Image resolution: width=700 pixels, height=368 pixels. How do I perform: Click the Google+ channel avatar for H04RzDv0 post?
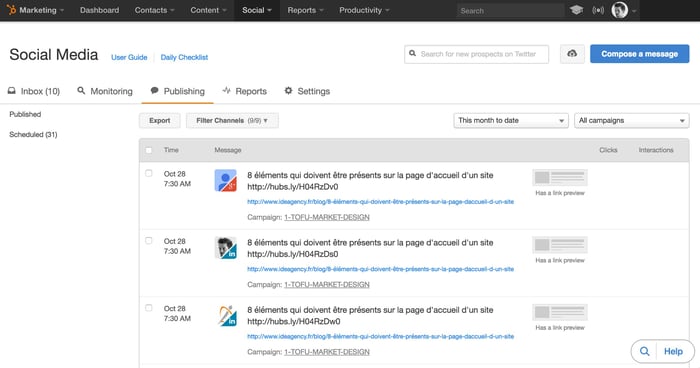click(x=225, y=180)
